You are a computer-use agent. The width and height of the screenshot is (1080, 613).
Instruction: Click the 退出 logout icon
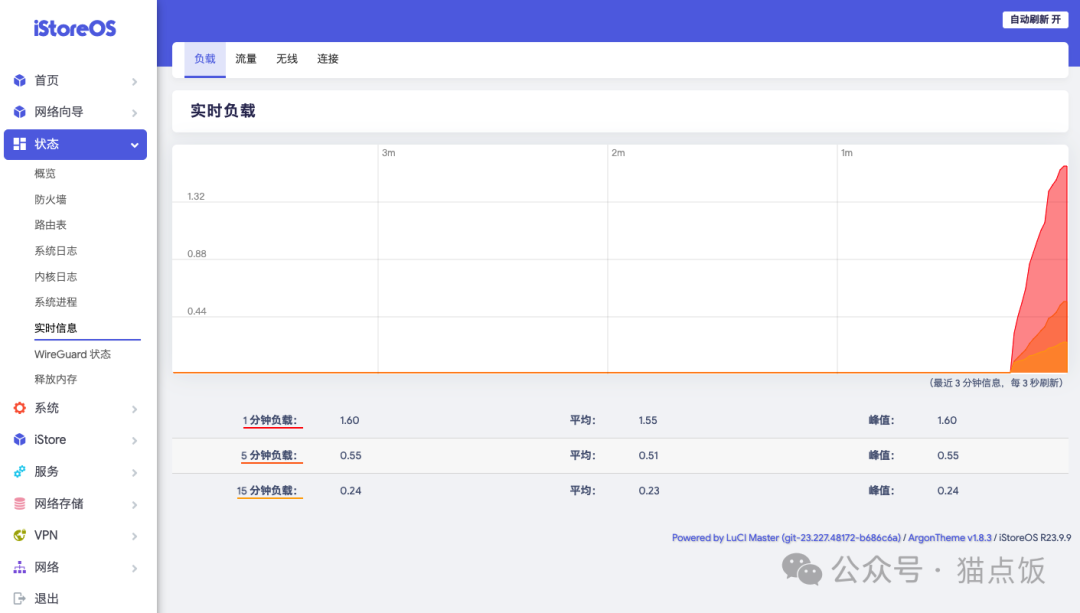(x=18, y=598)
